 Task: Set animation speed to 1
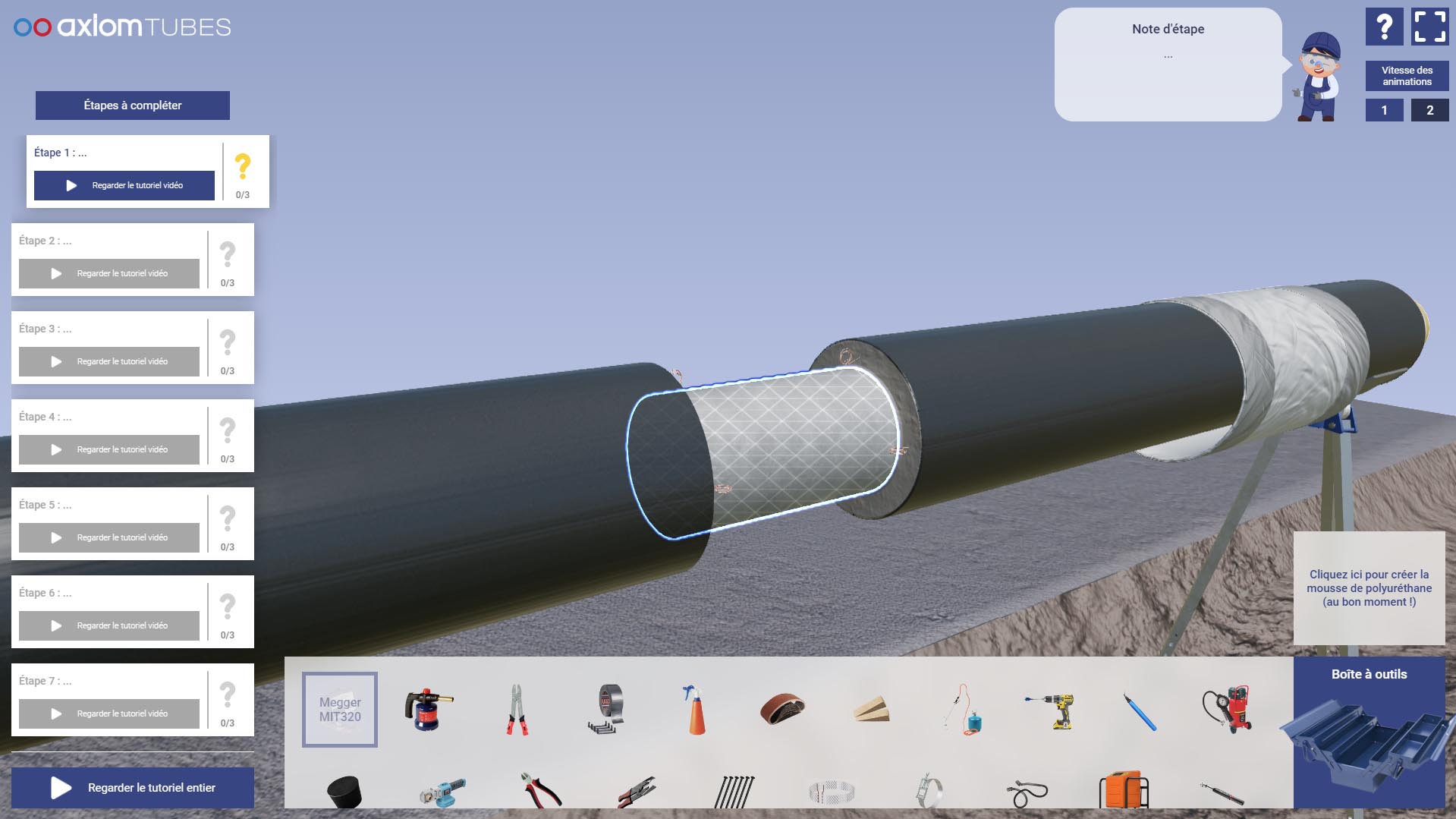(x=1384, y=110)
